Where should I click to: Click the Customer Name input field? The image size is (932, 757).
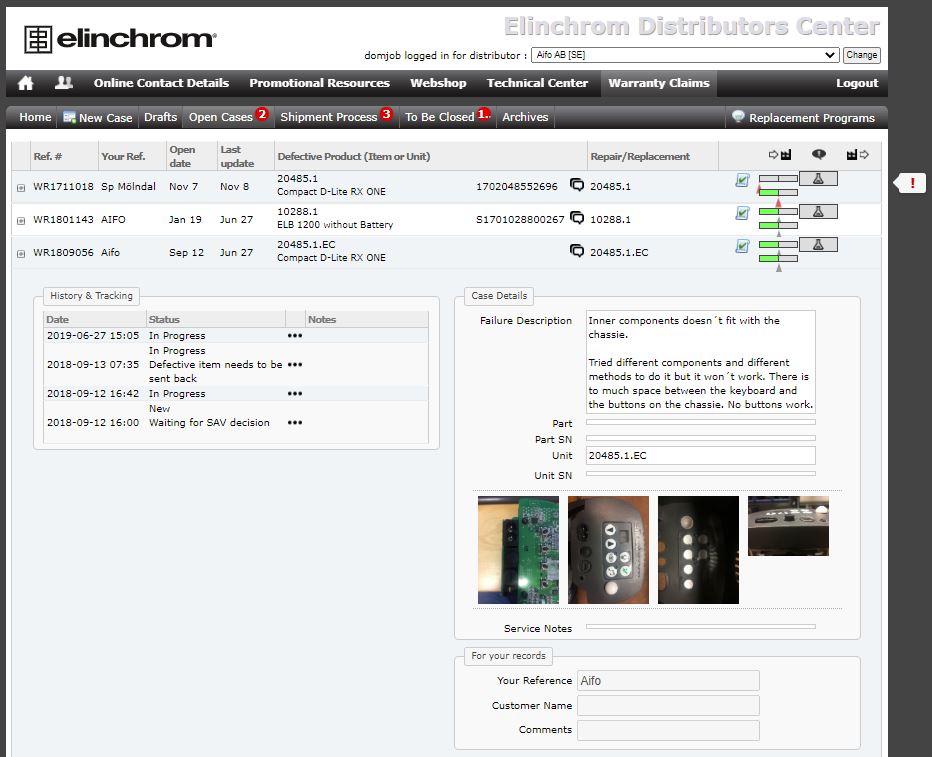[x=668, y=705]
